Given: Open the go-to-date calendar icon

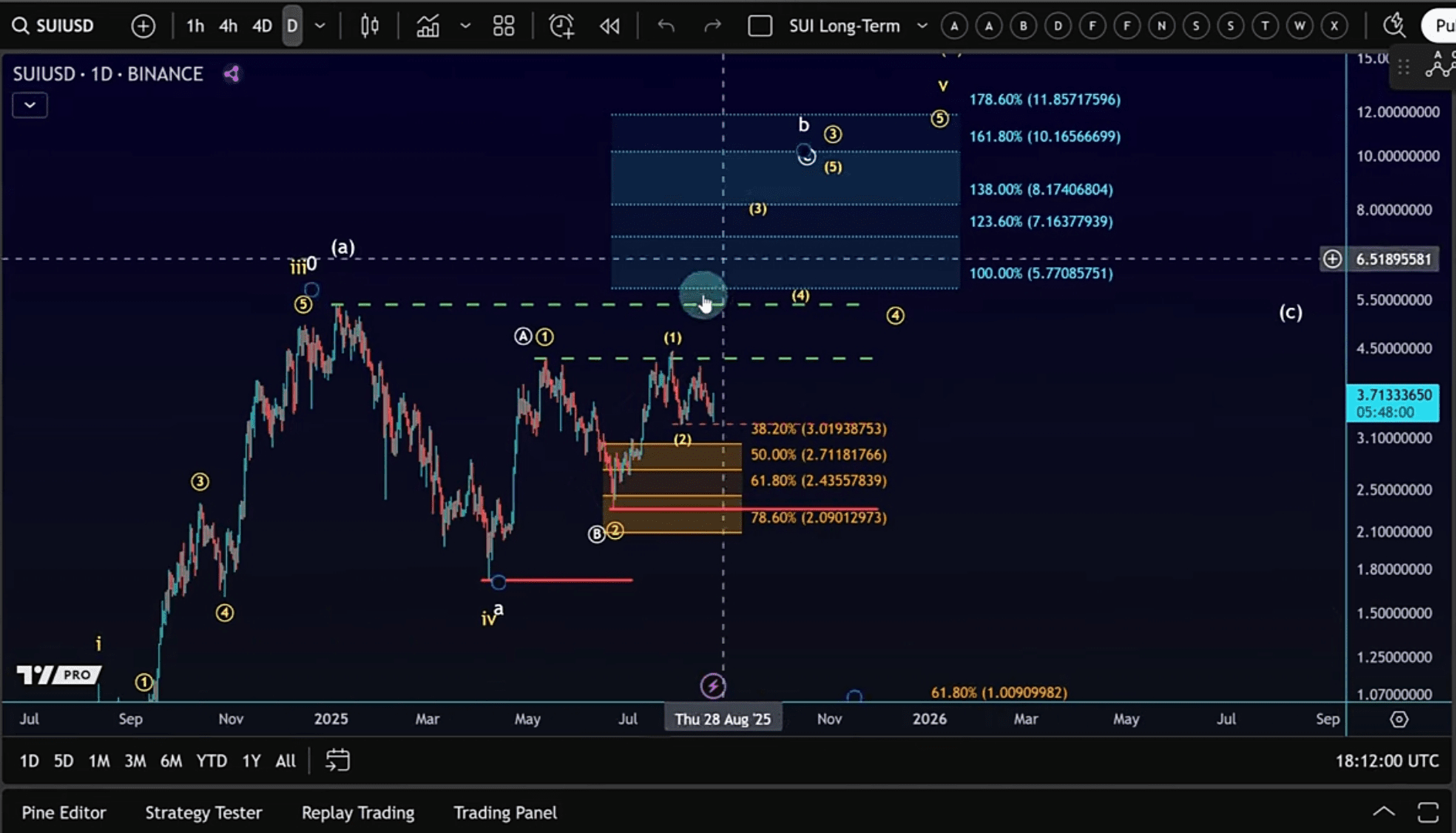Looking at the screenshot, I should (x=337, y=760).
